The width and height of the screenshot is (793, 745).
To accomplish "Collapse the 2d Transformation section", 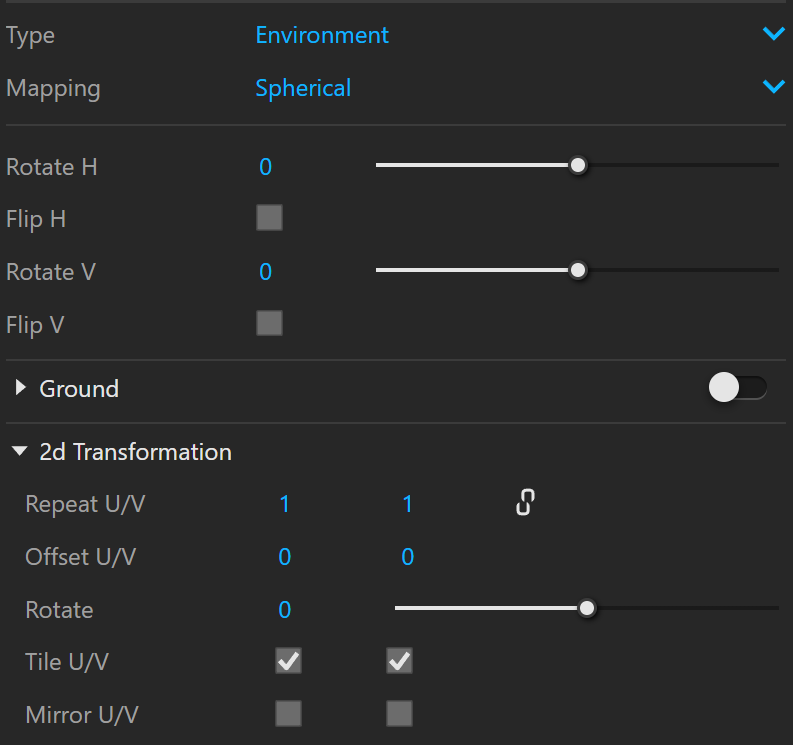I will (20, 451).
